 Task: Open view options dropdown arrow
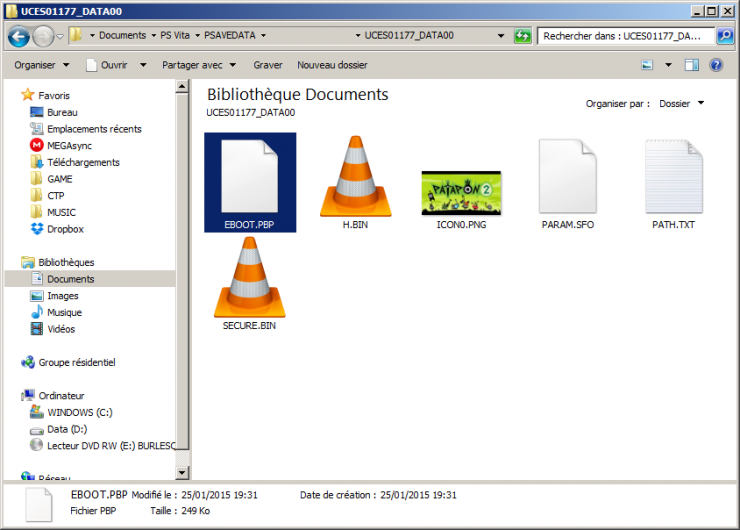point(668,65)
